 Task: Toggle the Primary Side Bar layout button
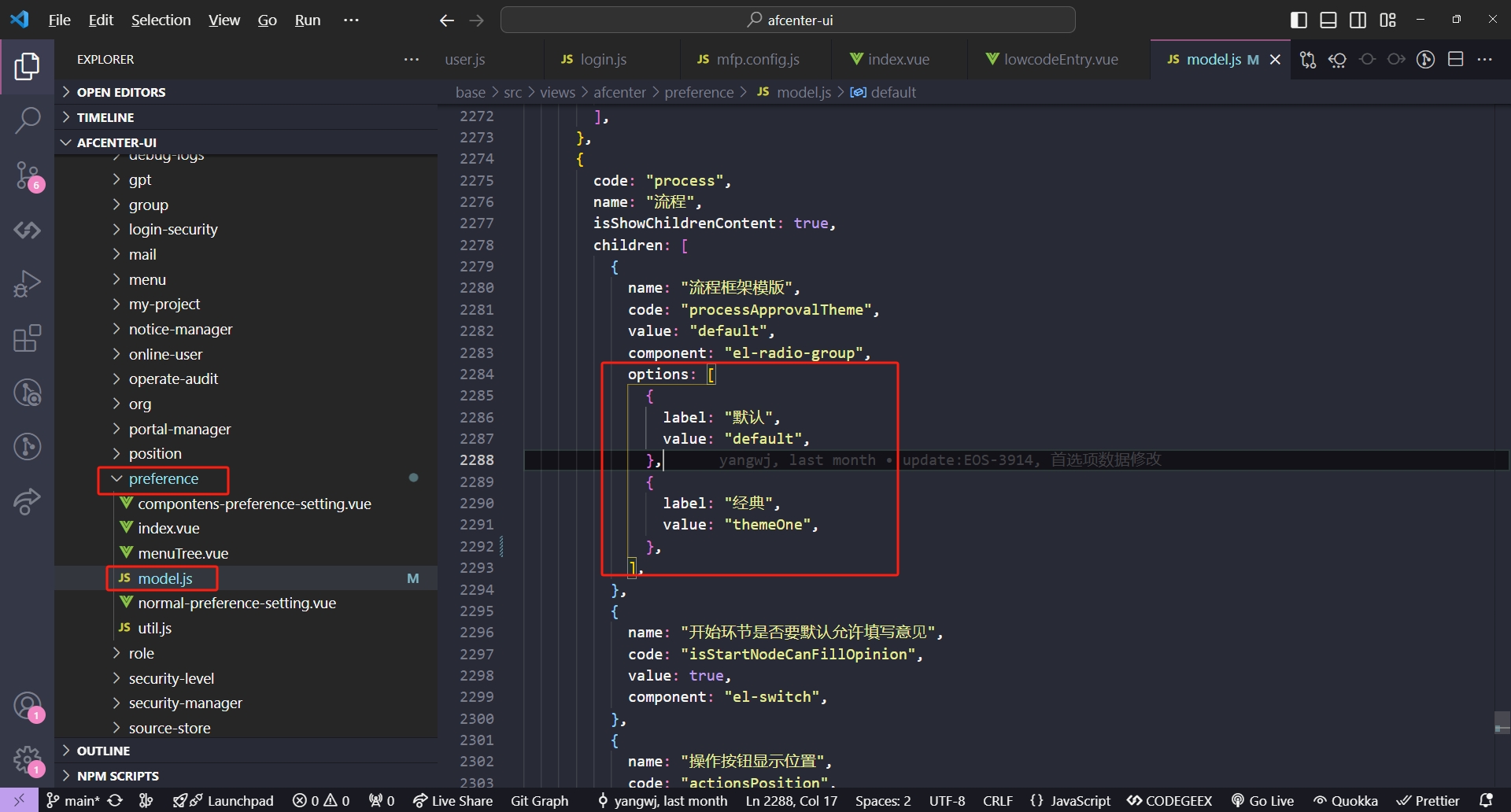click(1299, 20)
